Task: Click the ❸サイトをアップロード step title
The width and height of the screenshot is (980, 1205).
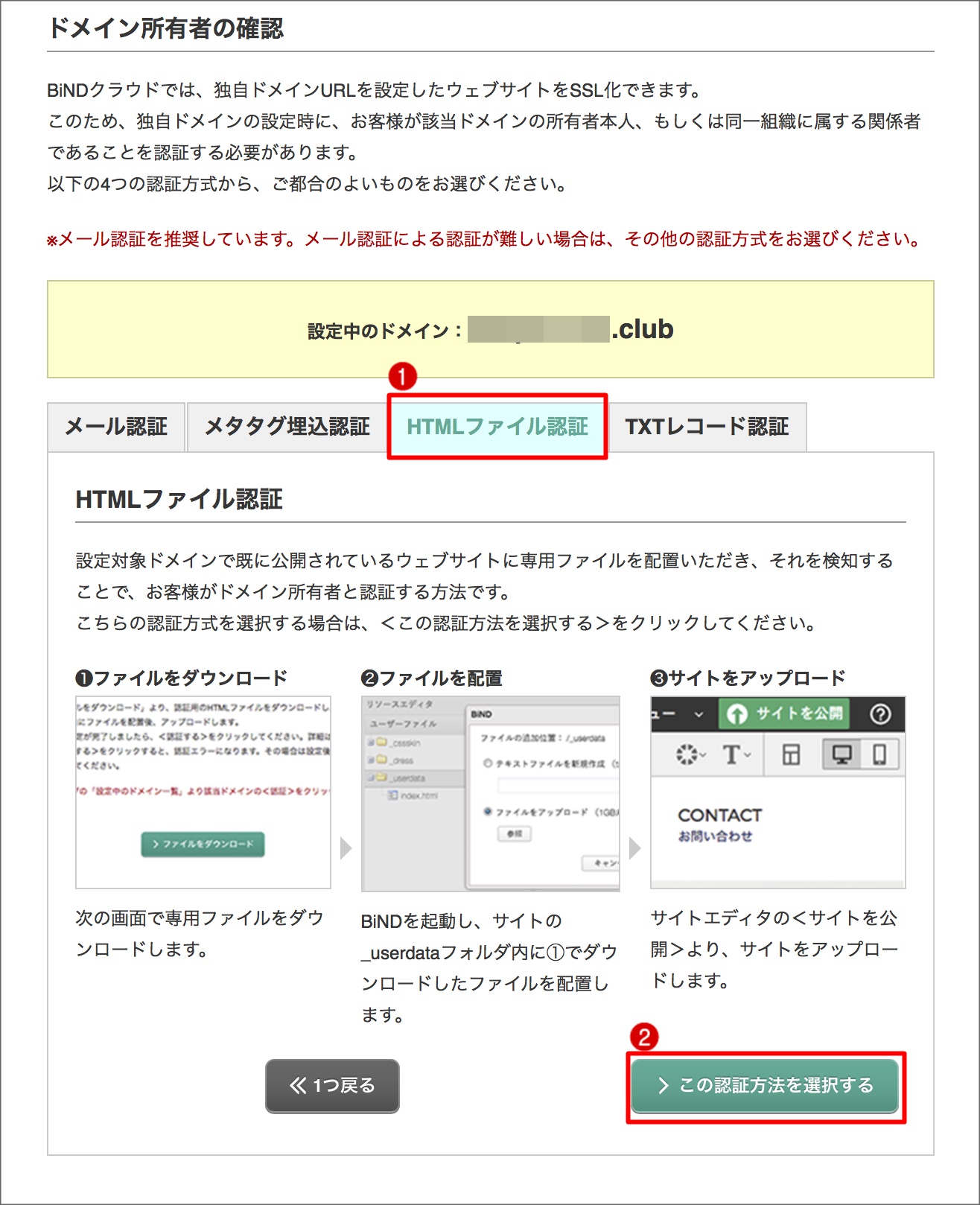Action: [x=748, y=678]
